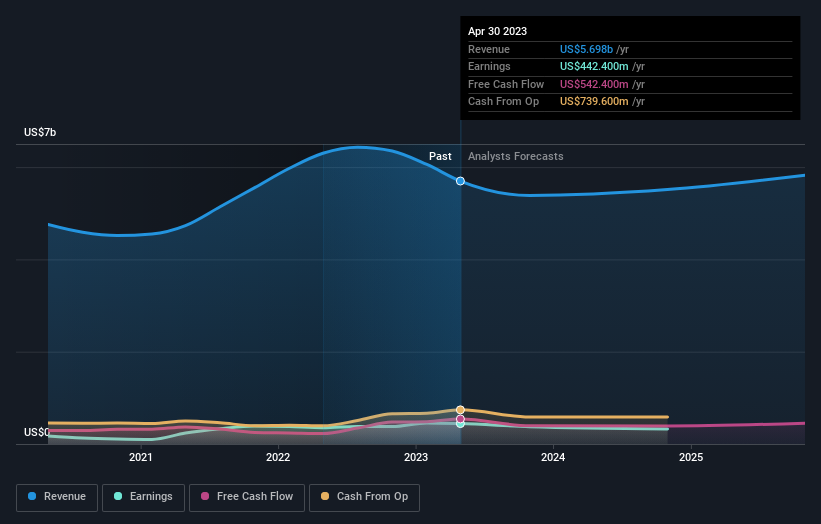Click the Free Cash Flow label in tooltip
This screenshot has height=524, width=821.
coord(506,84)
